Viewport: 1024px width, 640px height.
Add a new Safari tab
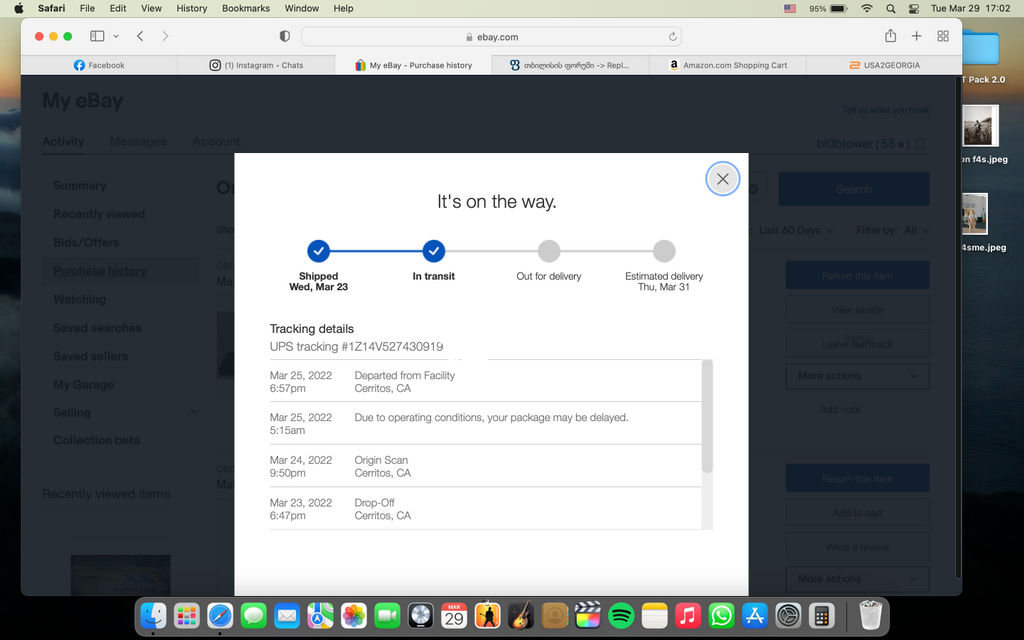pyautogui.click(x=916, y=36)
